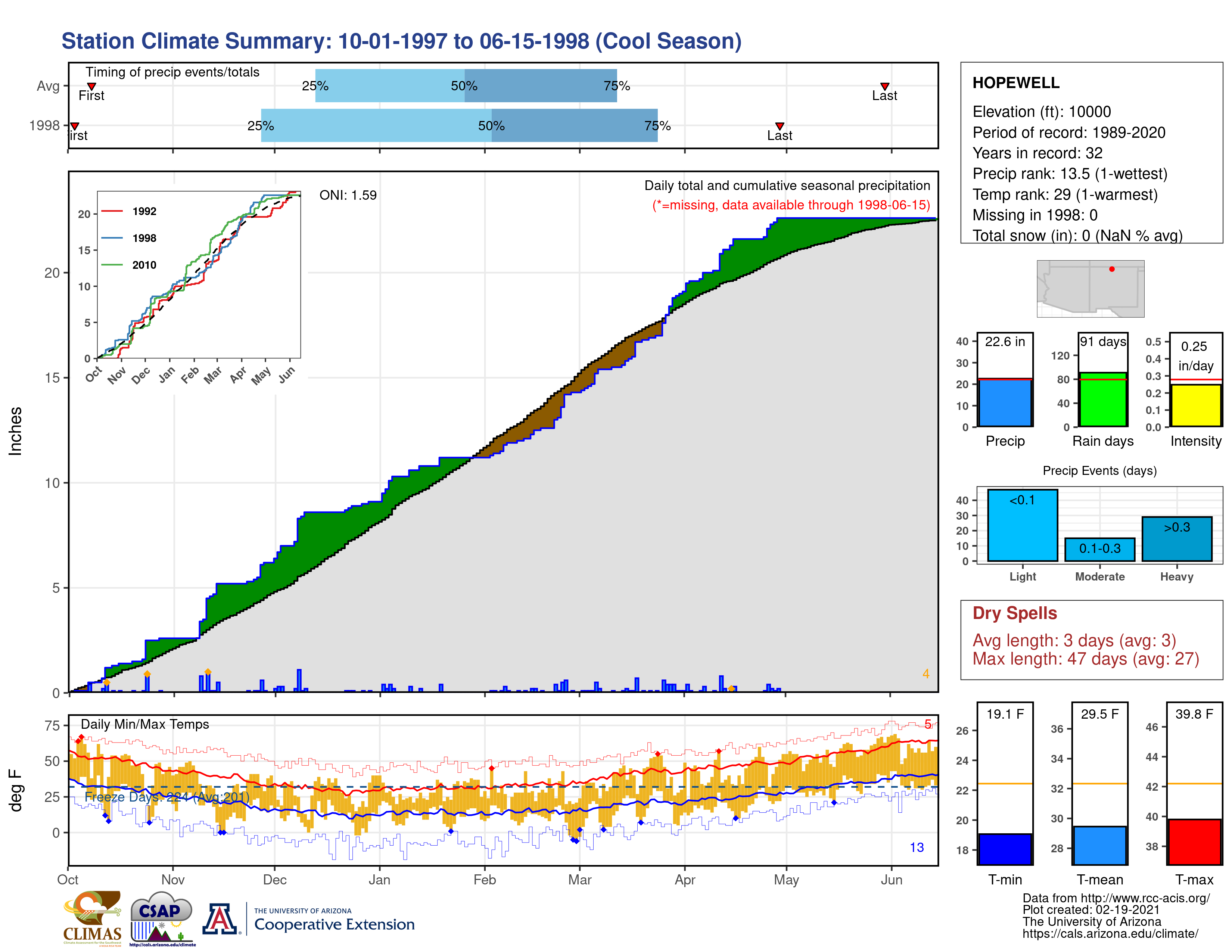Image resolution: width=1232 pixels, height=952 pixels.
Task: Click the red missing-data note text
Action: coord(791,205)
